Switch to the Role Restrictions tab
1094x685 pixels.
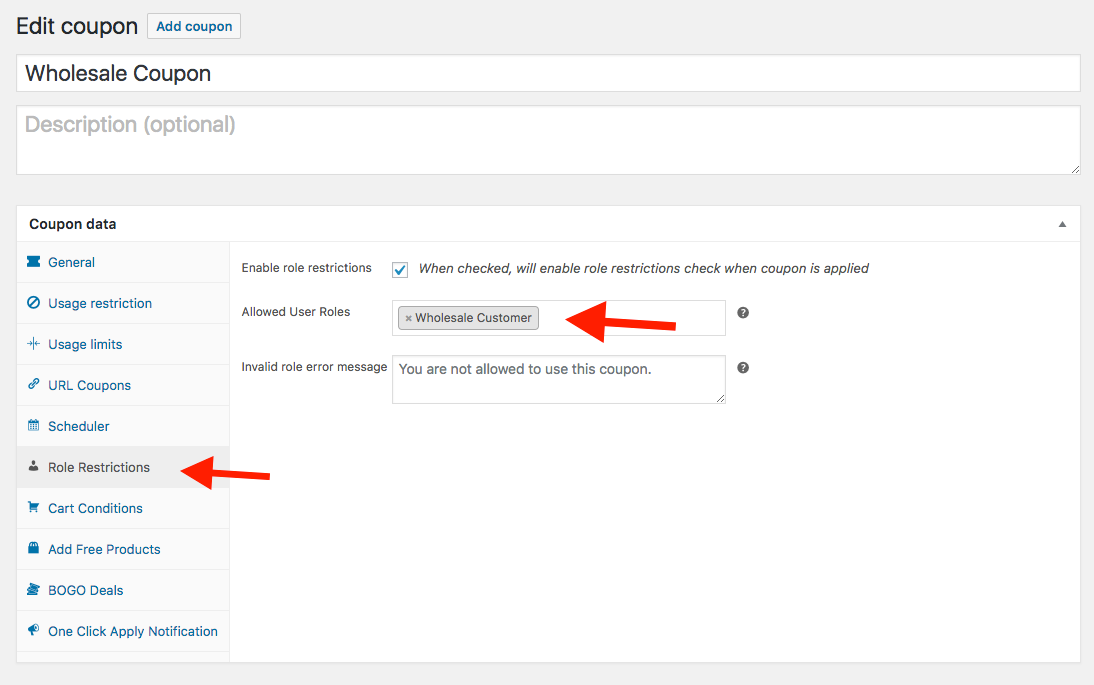click(x=99, y=467)
